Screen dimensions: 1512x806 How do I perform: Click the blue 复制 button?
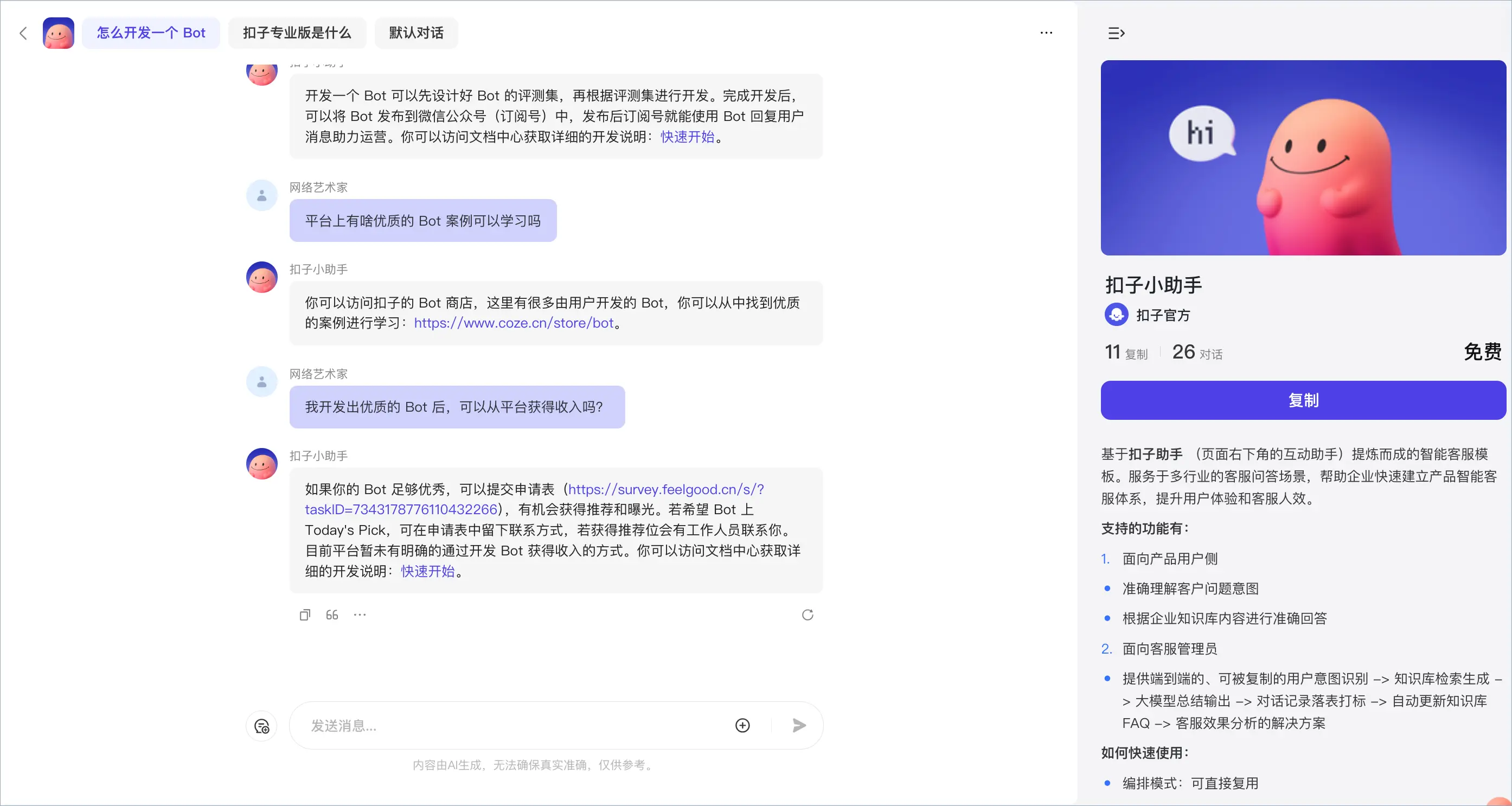(1303, 400)
